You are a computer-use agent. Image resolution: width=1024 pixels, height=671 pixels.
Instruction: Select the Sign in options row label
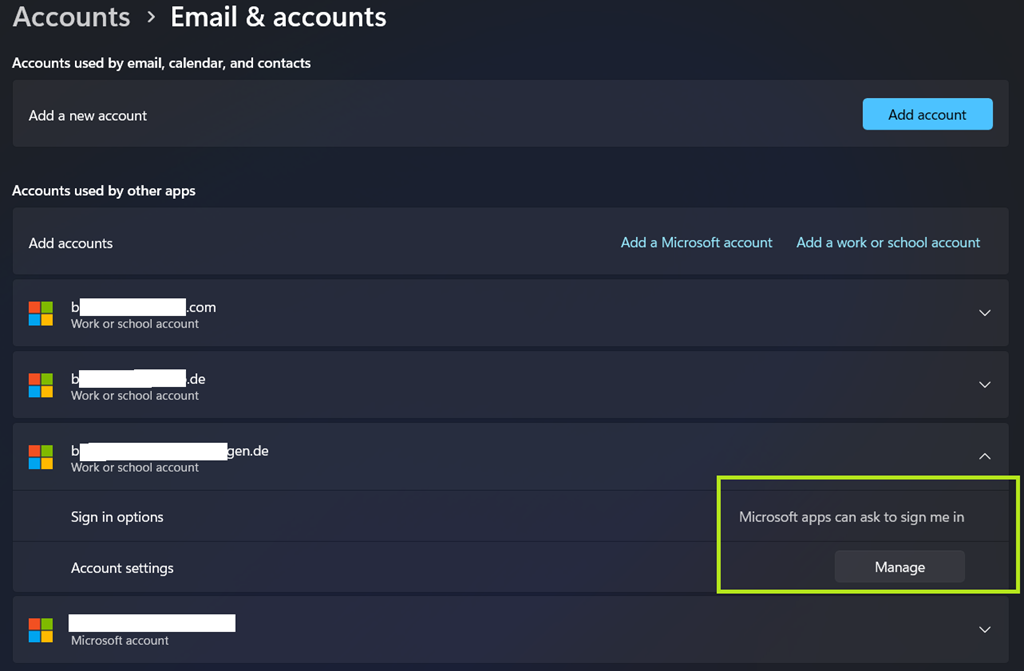click(x=117, y=517)
